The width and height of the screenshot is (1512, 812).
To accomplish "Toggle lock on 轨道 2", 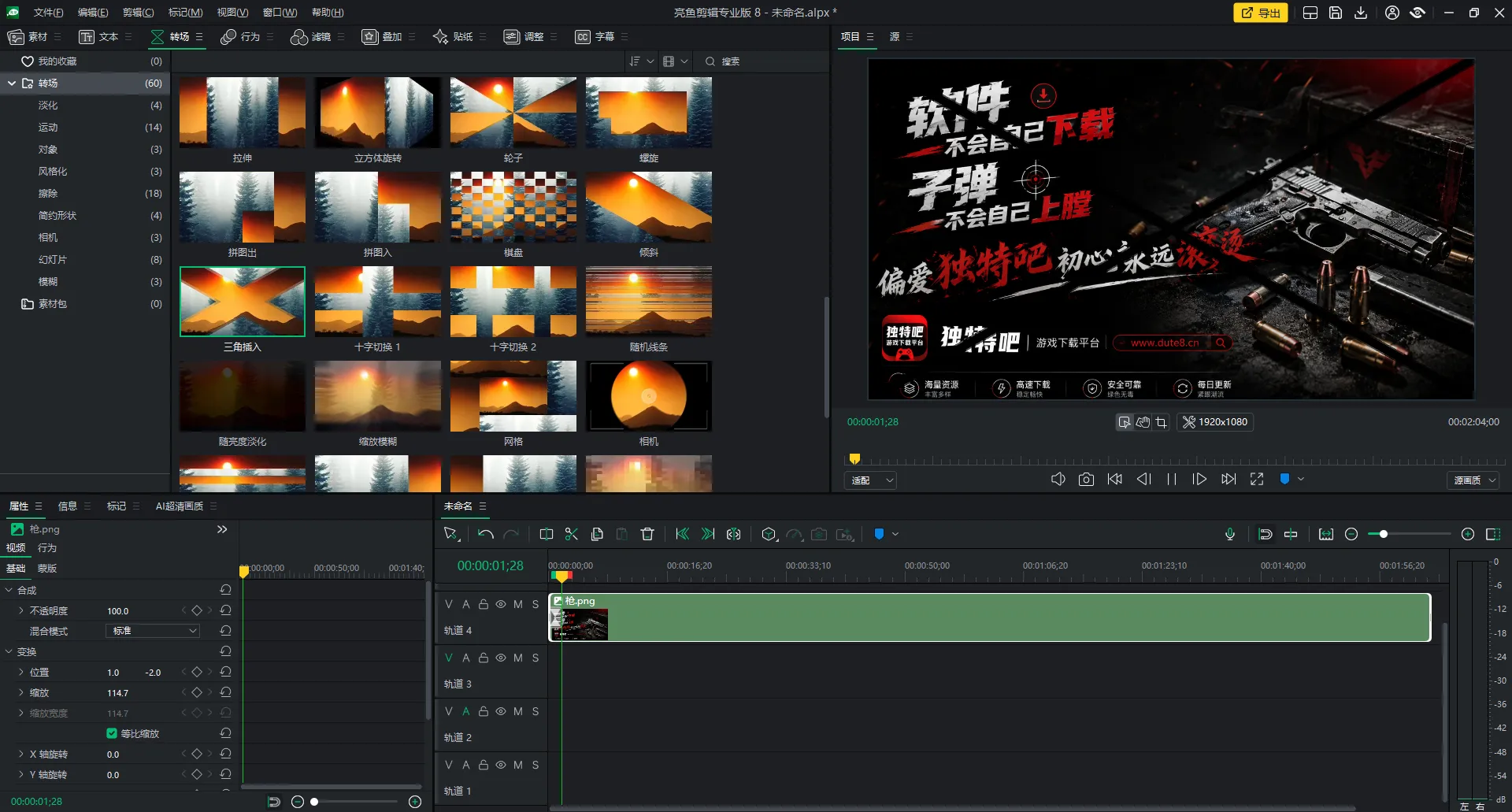I will 484,711.
